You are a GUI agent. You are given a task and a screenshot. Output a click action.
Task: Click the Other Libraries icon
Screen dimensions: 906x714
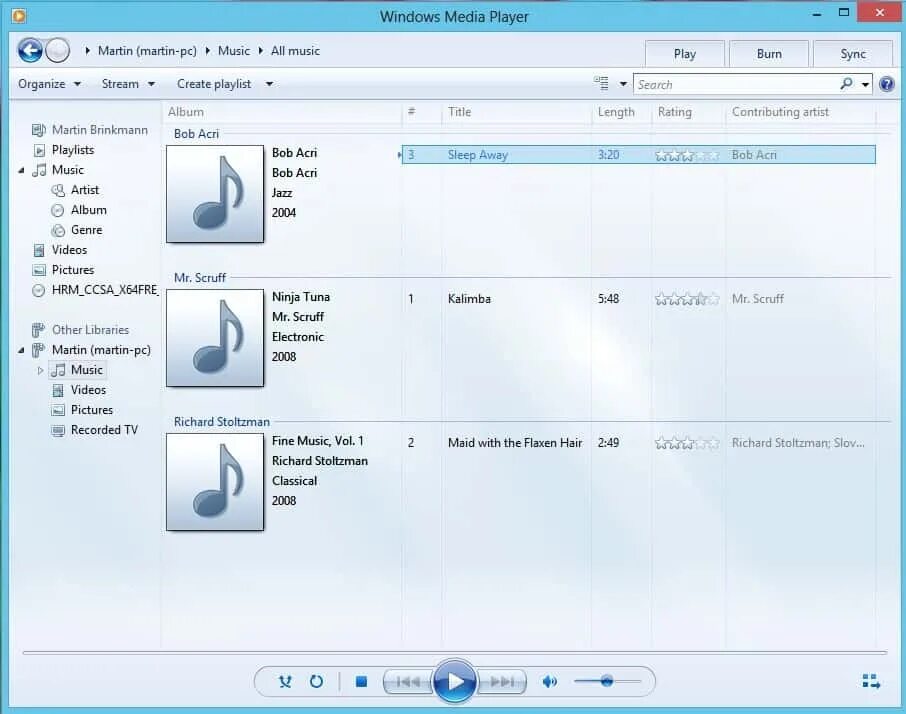pyautogui.click(x=38, y=330)
